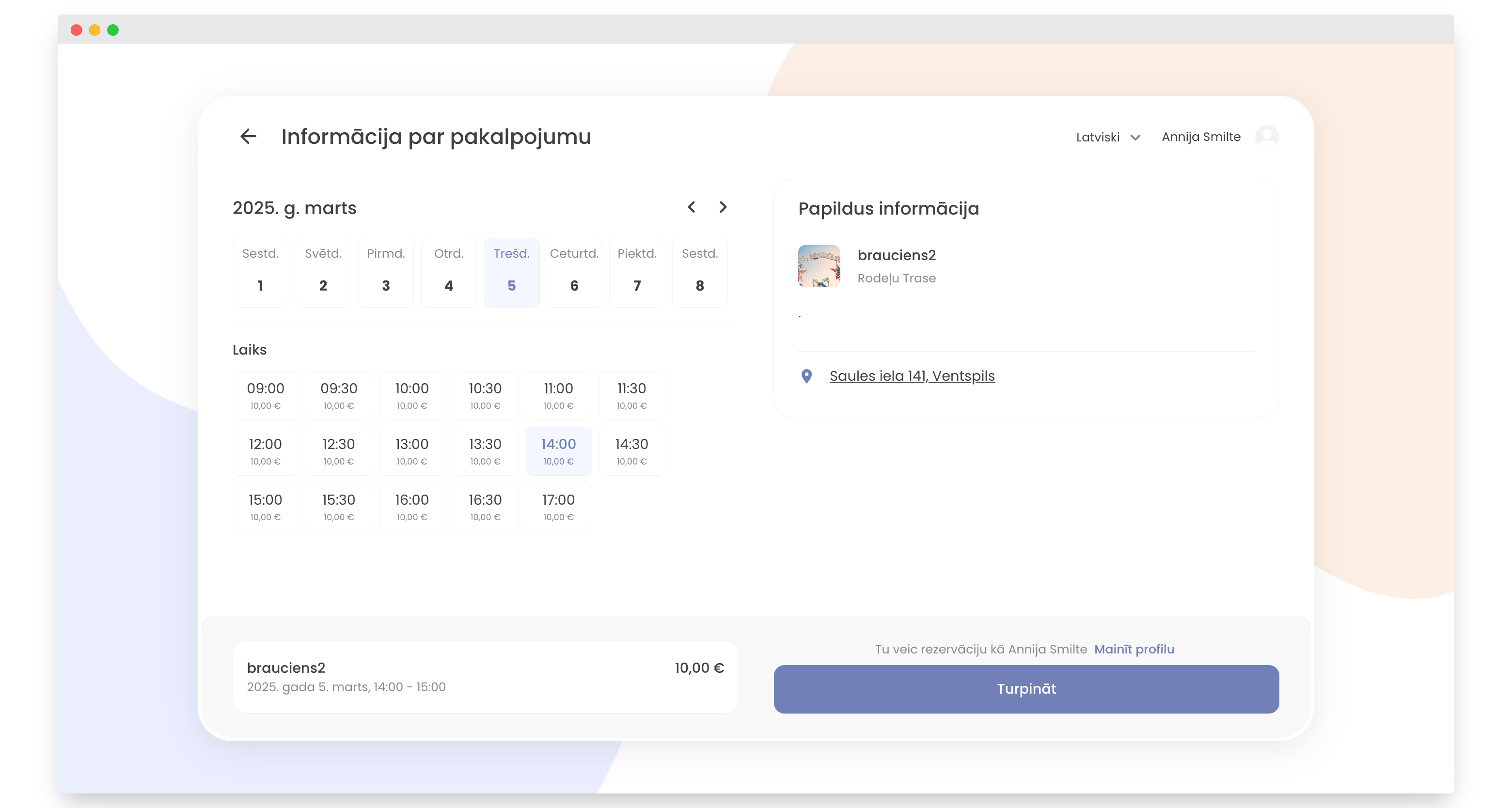1512x808 pixels.
Task: Click the back arrow icon
Action: coord(248,136)
